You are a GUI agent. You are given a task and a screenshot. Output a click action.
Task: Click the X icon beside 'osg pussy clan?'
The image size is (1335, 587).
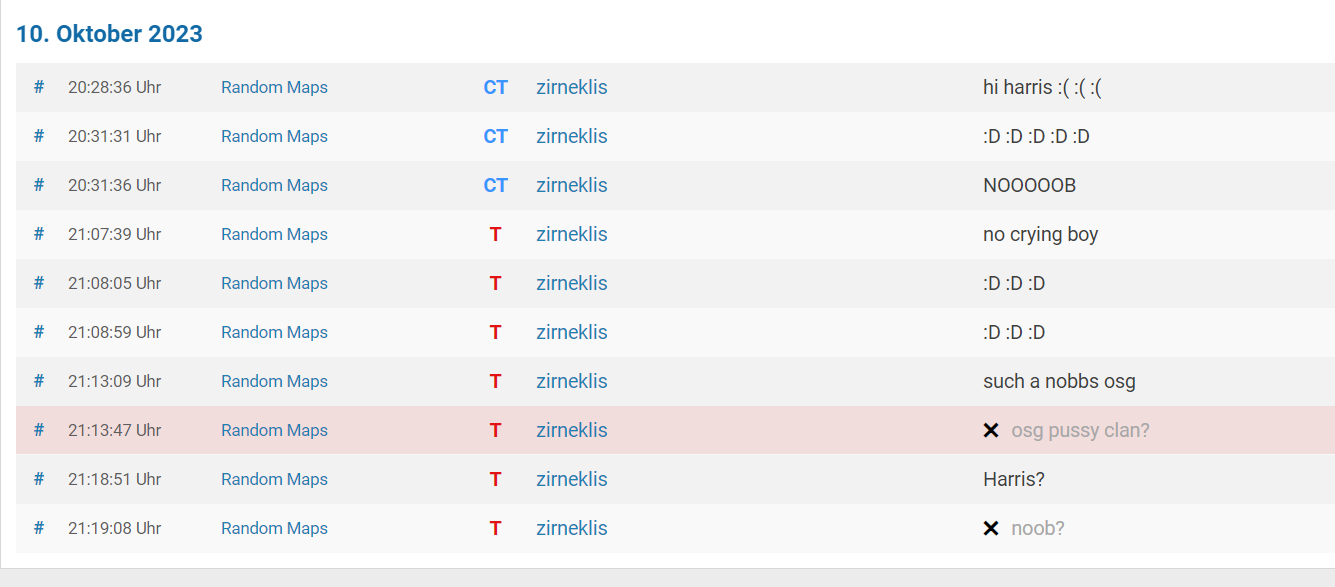click(991, 430)
